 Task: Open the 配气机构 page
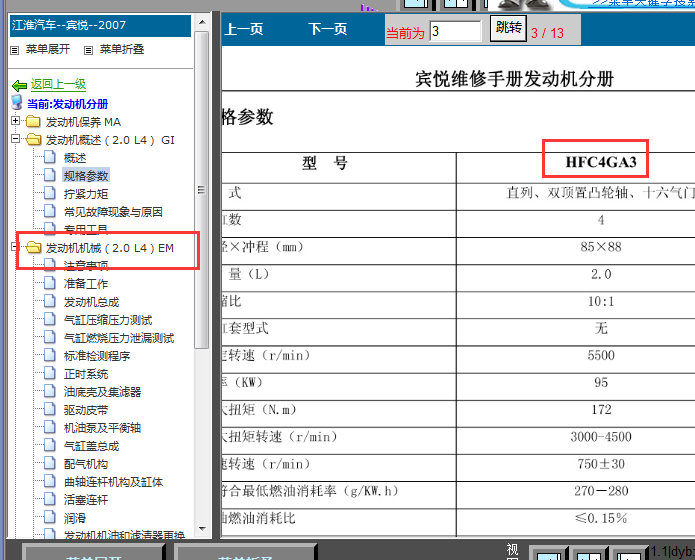pyautogui.click(x=86, y=464)
